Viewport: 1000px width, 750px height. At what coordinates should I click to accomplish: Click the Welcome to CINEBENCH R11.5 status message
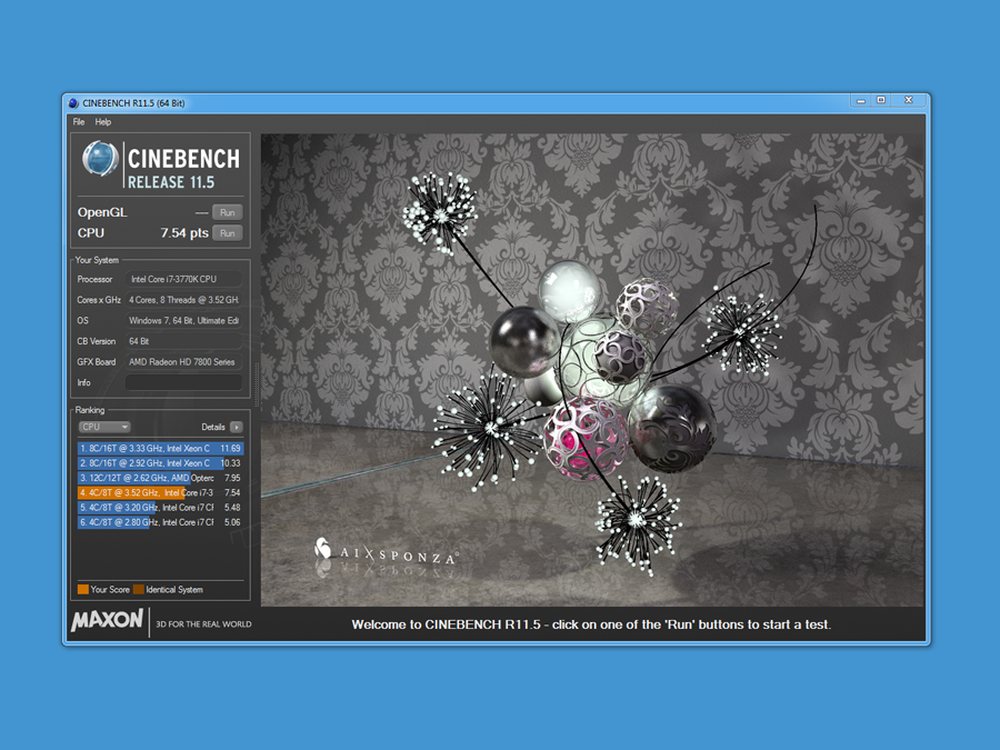point(591,624)
